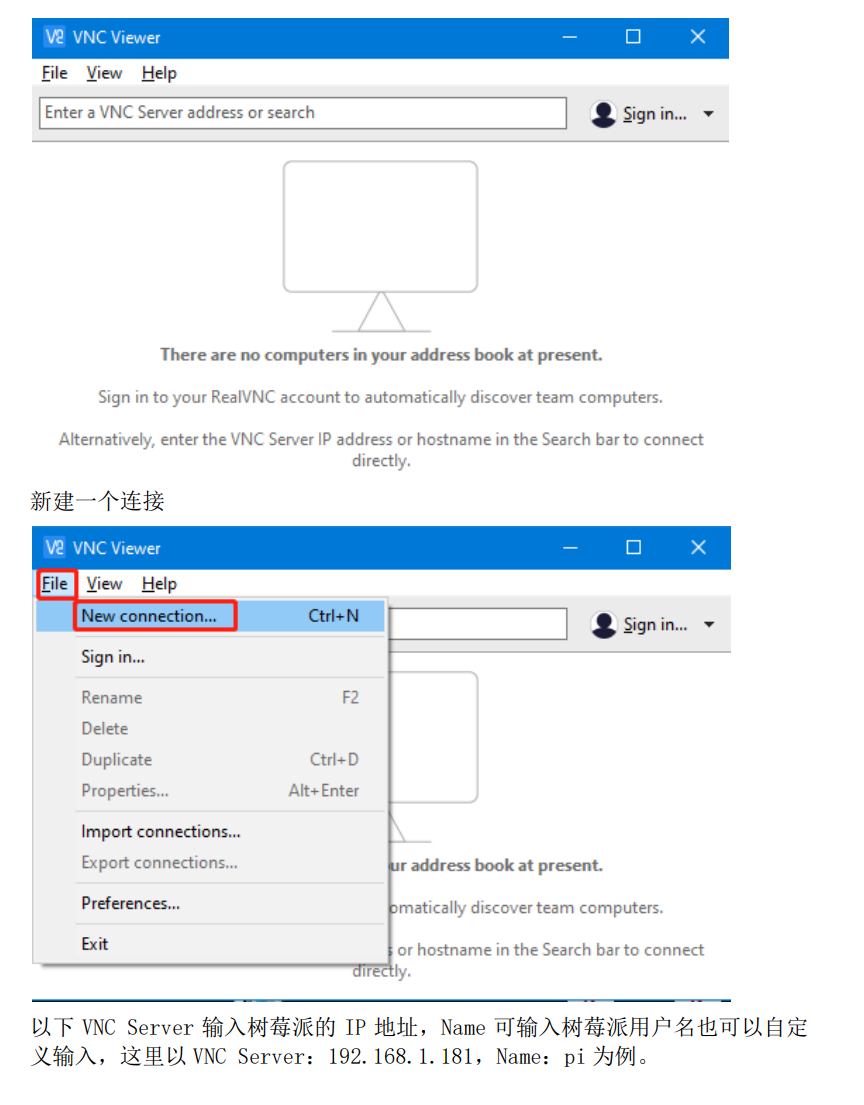Open Preferences... from File menu

tap(210, 903)
